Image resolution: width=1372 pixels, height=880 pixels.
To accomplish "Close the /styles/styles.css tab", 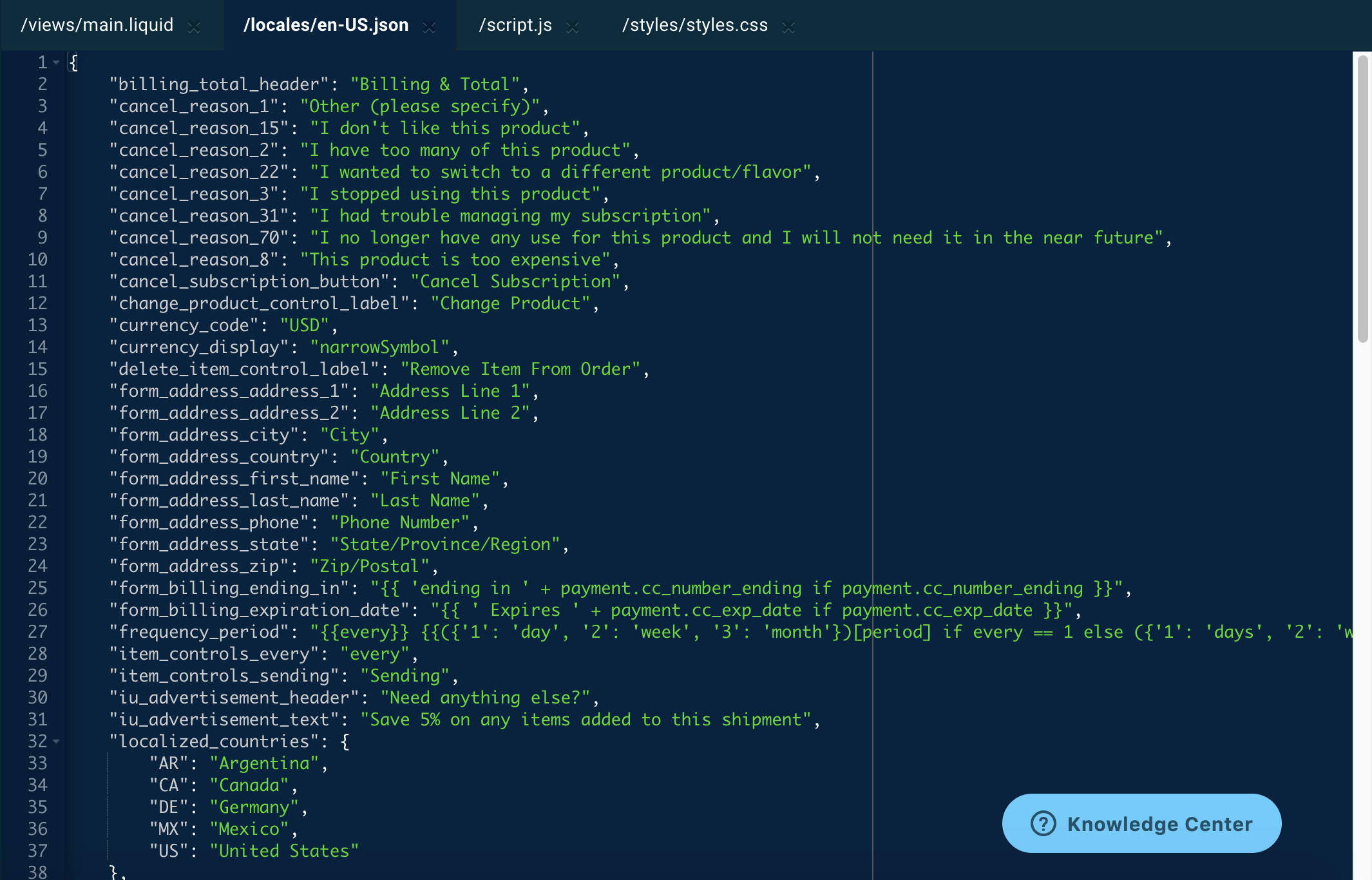I will tap(788, 26).
